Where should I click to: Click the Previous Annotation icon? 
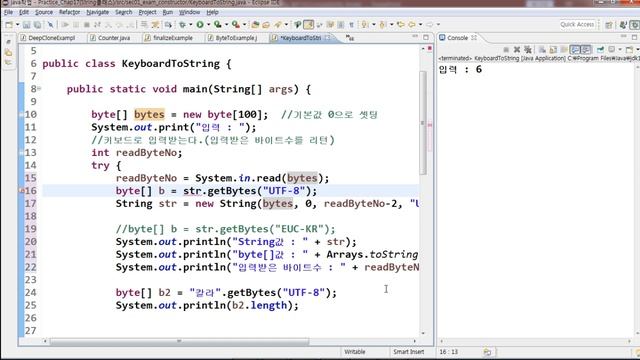pos(382,24)
